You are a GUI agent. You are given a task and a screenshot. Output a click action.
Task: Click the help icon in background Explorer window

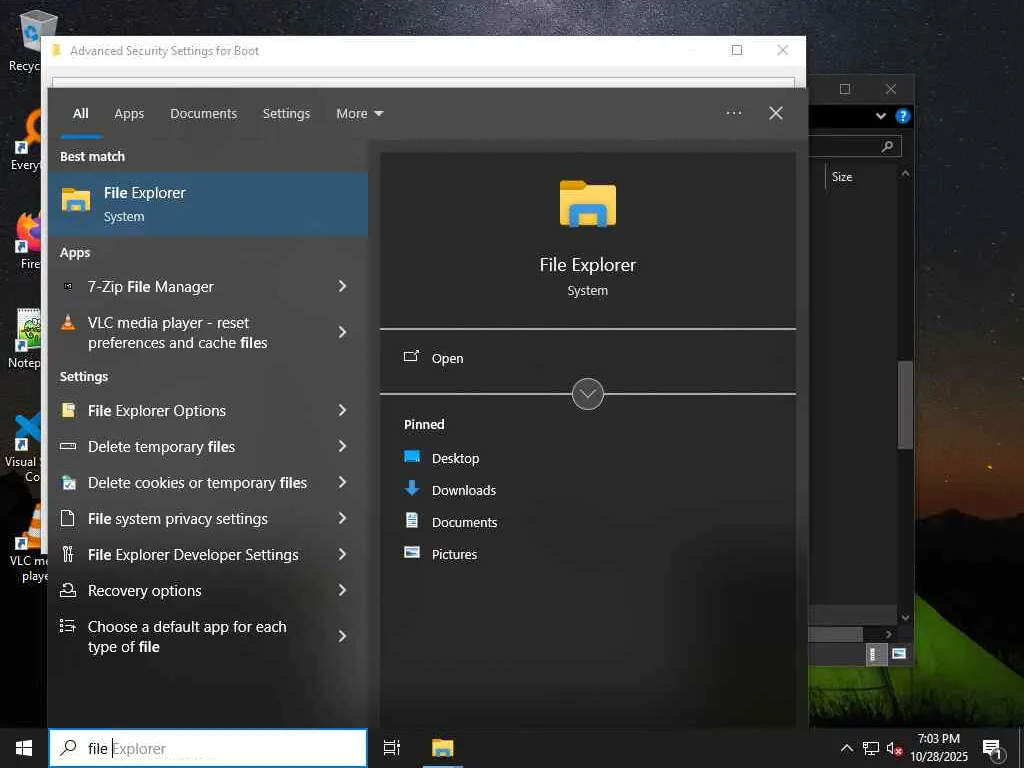coord(903,116)
